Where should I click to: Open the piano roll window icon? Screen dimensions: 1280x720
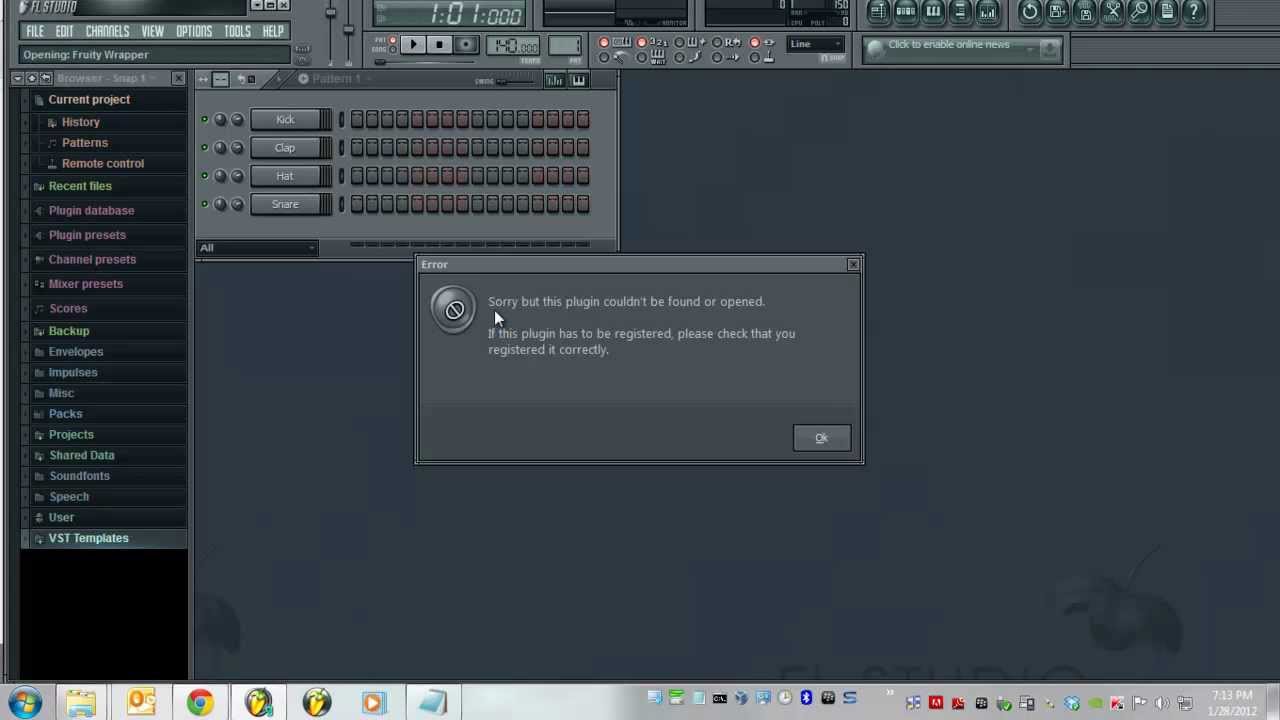[932, 11]
